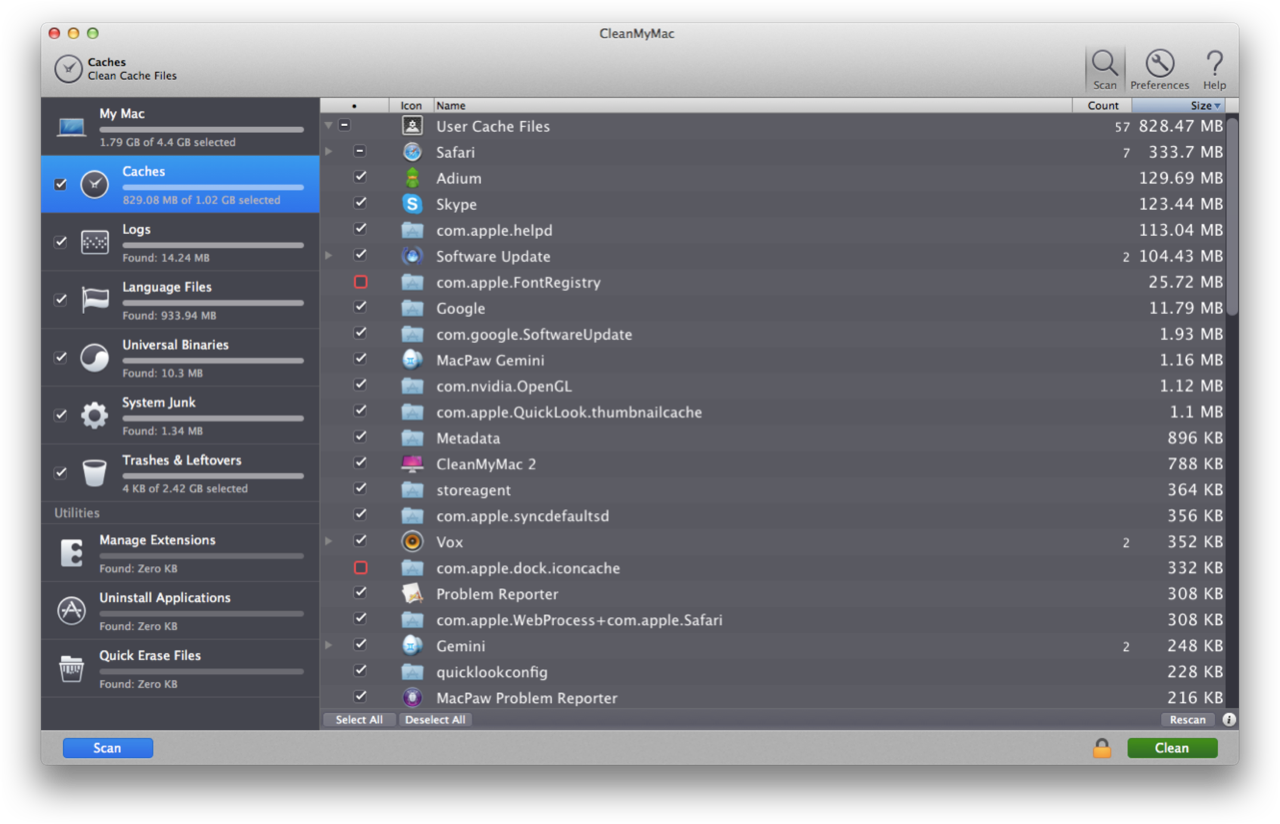Screen dimensions: 1280x824
Task: Click the Logs icon in sidebar
Action: (x=94, y=242)
